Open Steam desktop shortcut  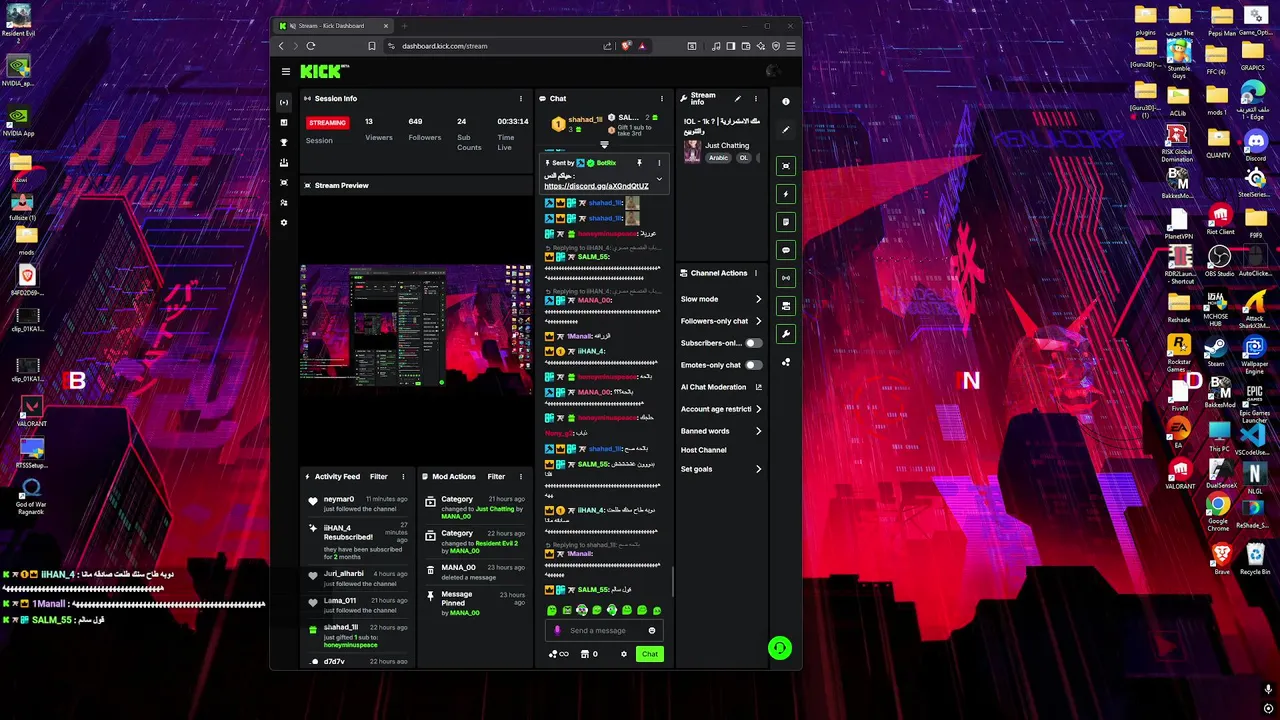(1216, 352)
